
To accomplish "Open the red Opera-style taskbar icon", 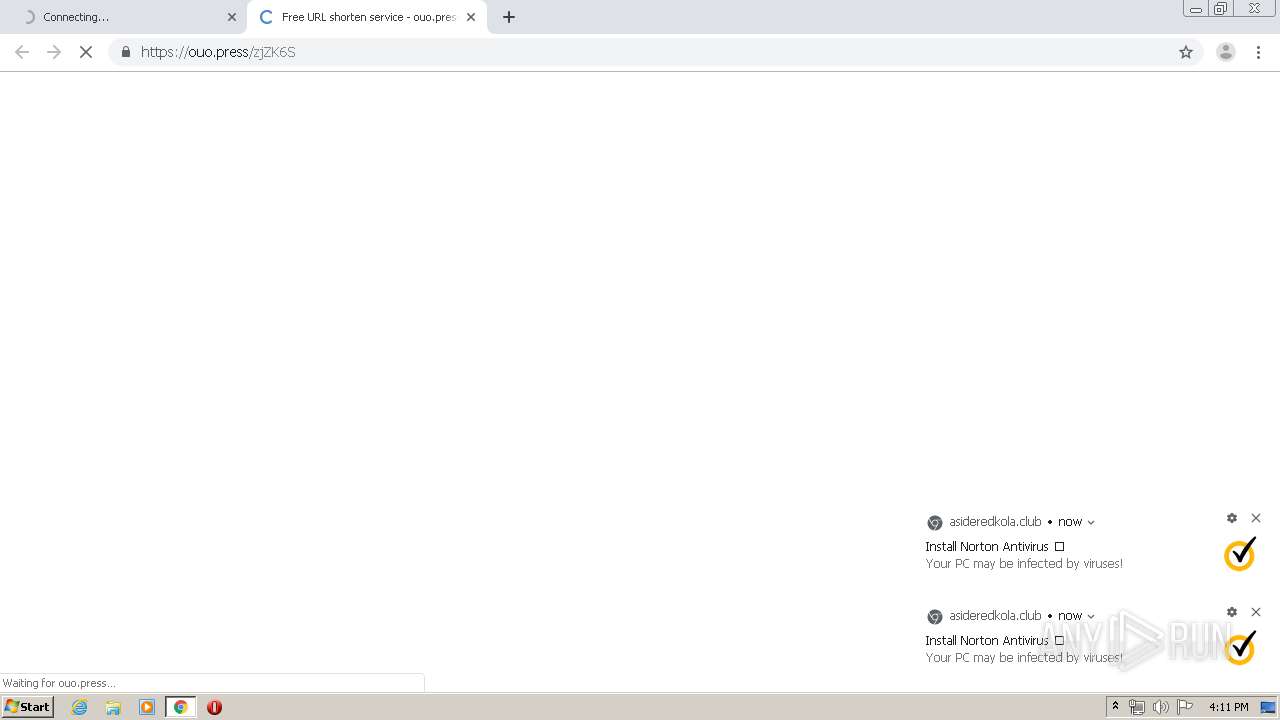I will (x=214, y=707).
